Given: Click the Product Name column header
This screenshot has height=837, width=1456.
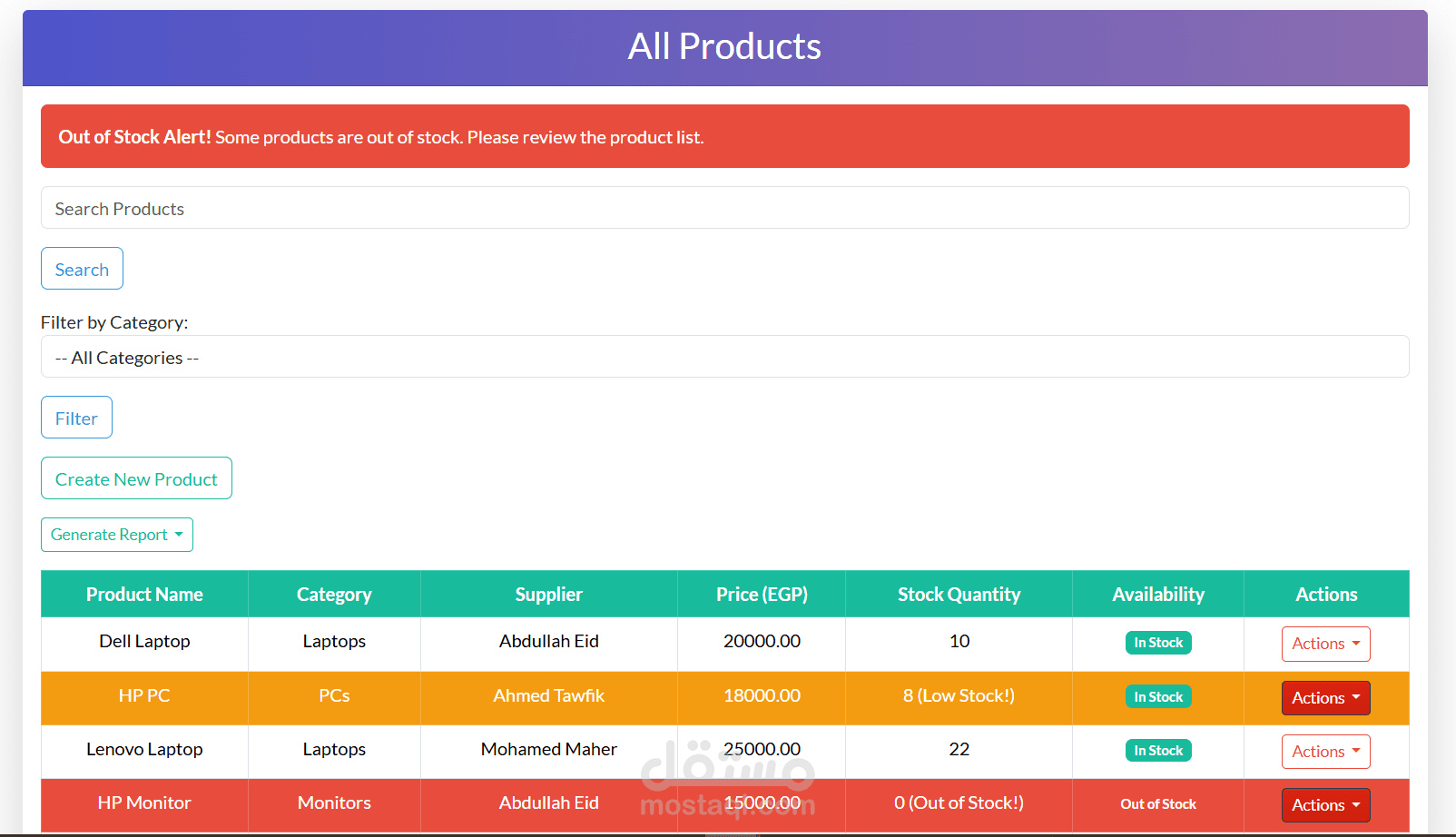Looking at the screenshot, I should [144, 595].
